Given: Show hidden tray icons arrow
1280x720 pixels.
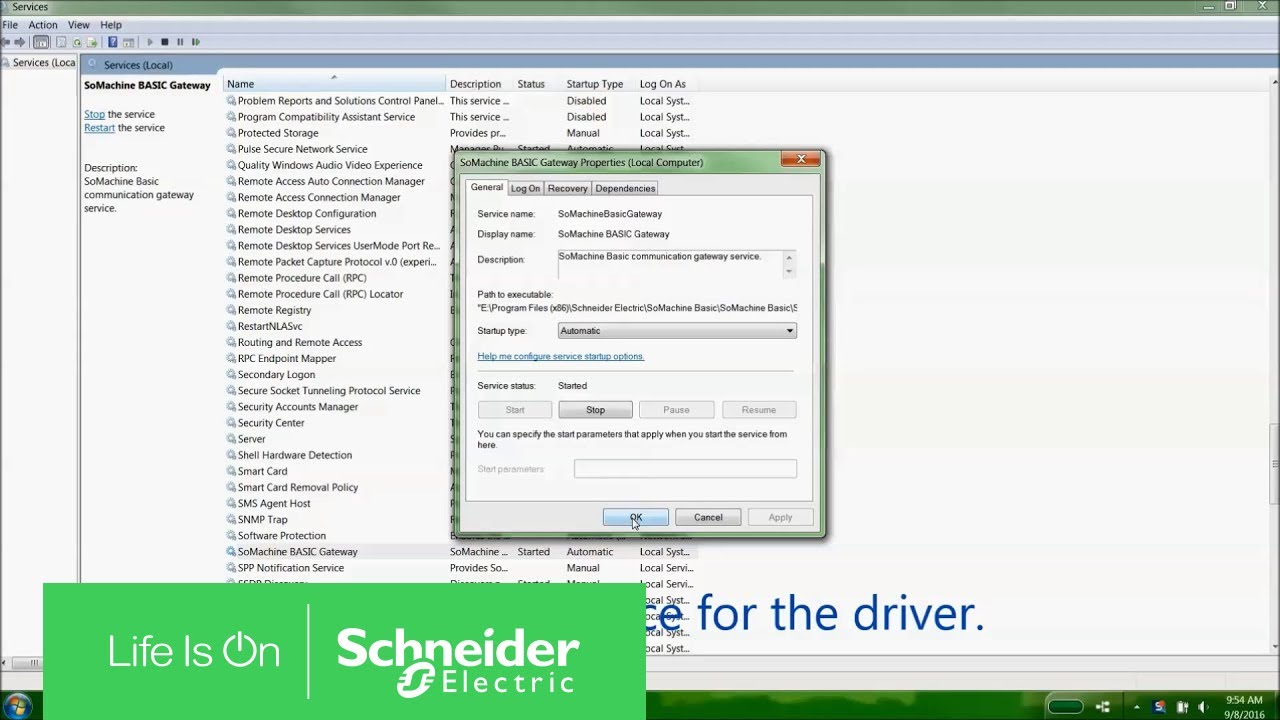Looking at the screenshot, I should (x=1137, y=707).
